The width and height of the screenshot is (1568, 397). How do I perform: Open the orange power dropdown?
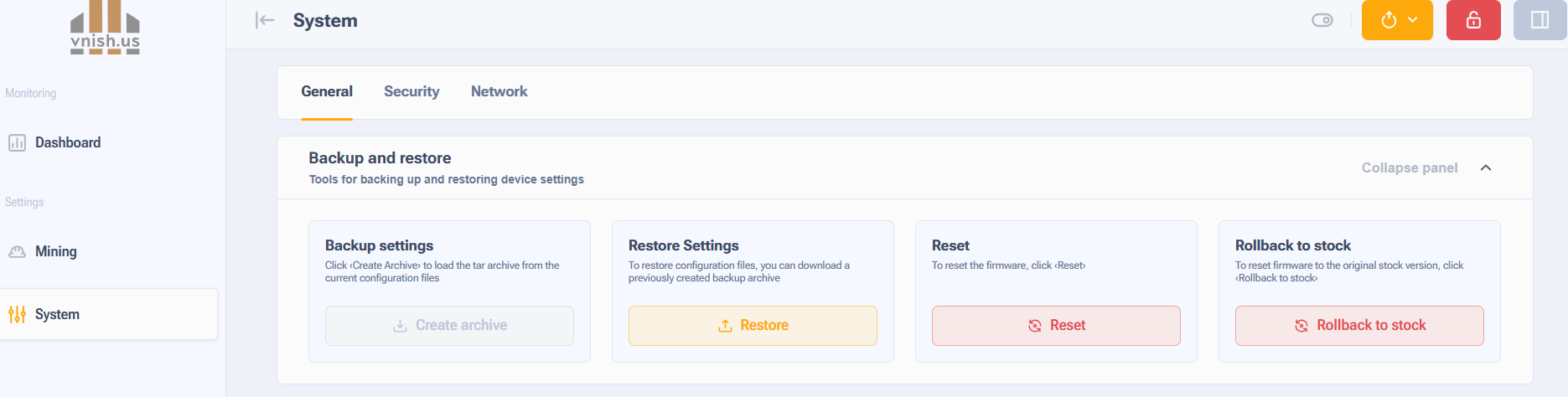point(1397,20)
